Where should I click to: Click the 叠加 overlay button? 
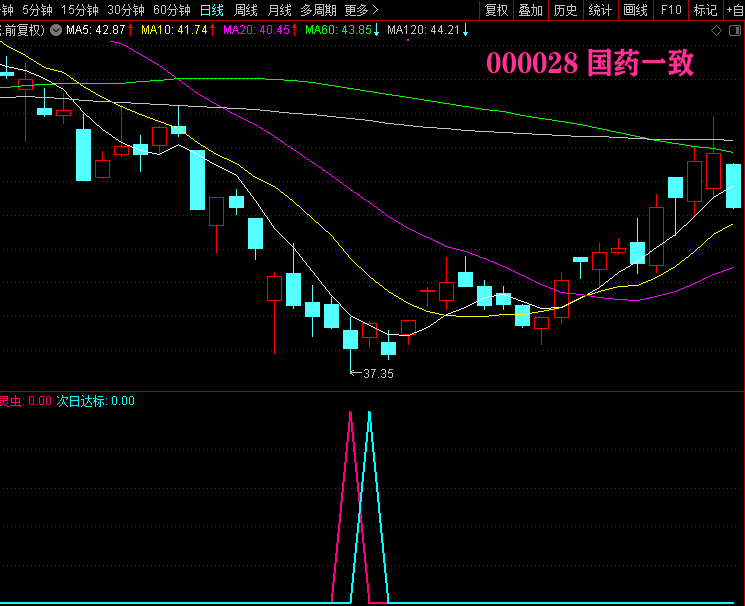click(x=531, y=10)
